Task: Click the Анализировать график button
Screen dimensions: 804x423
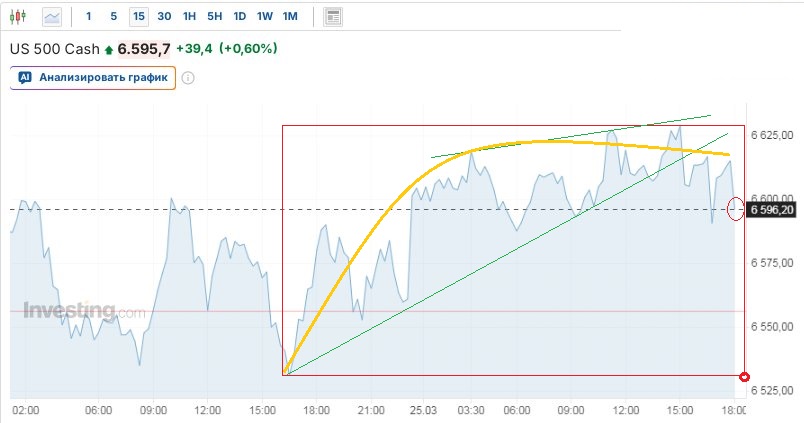Action: 94,77
